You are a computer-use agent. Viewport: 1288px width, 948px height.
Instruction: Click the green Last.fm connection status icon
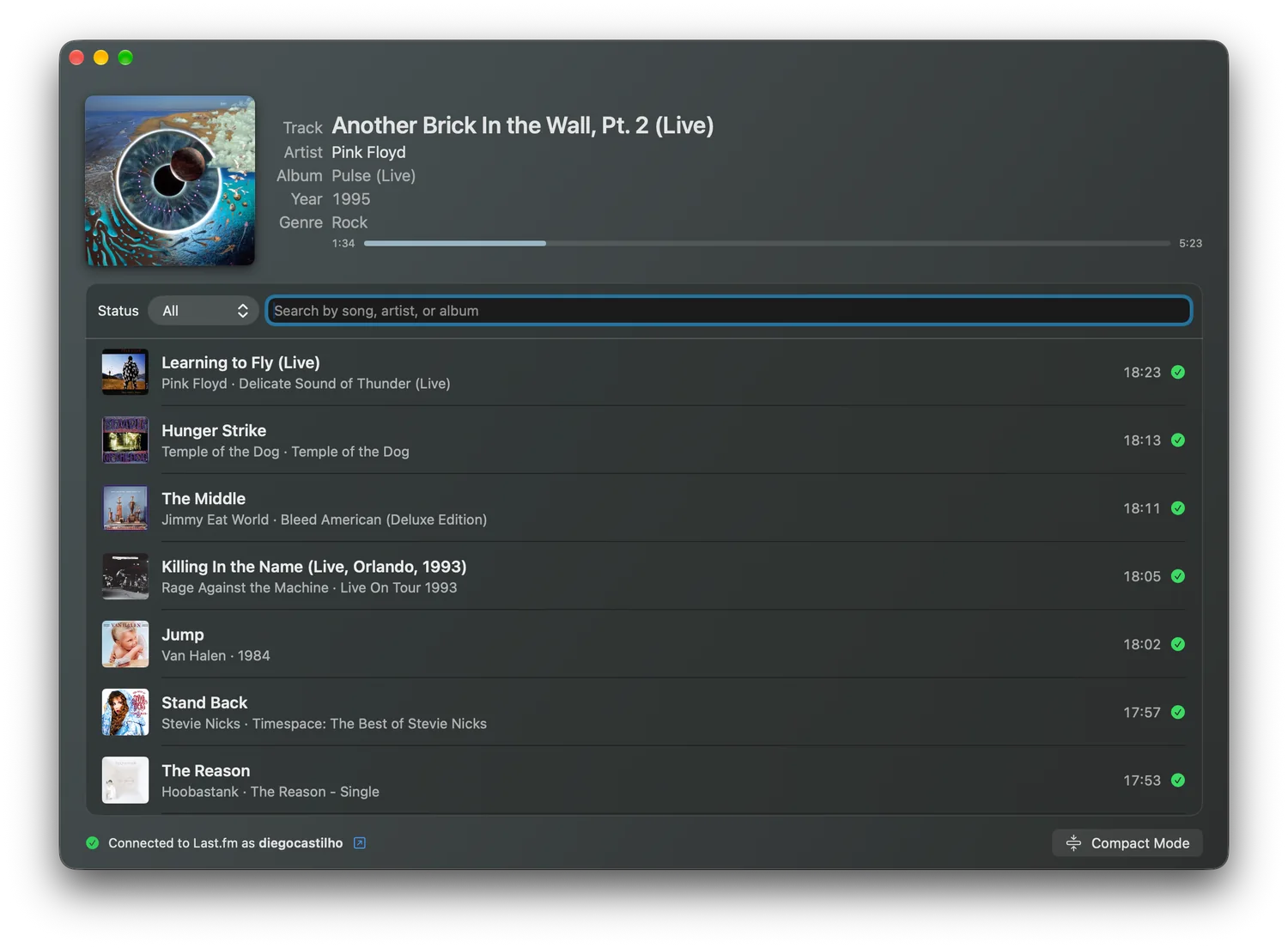tap(93, 843)
